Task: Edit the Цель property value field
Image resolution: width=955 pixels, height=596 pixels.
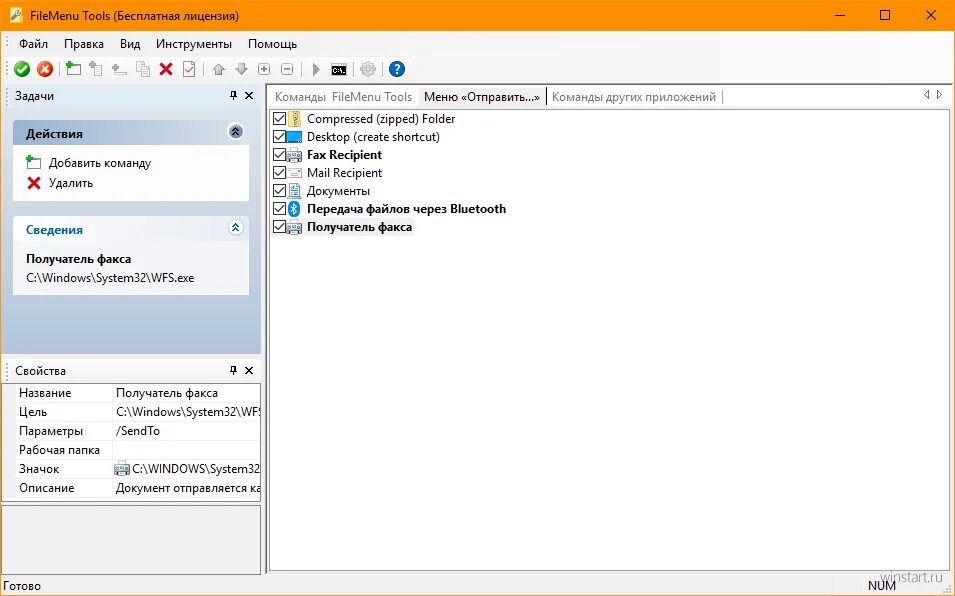Action: coord(186,412)
